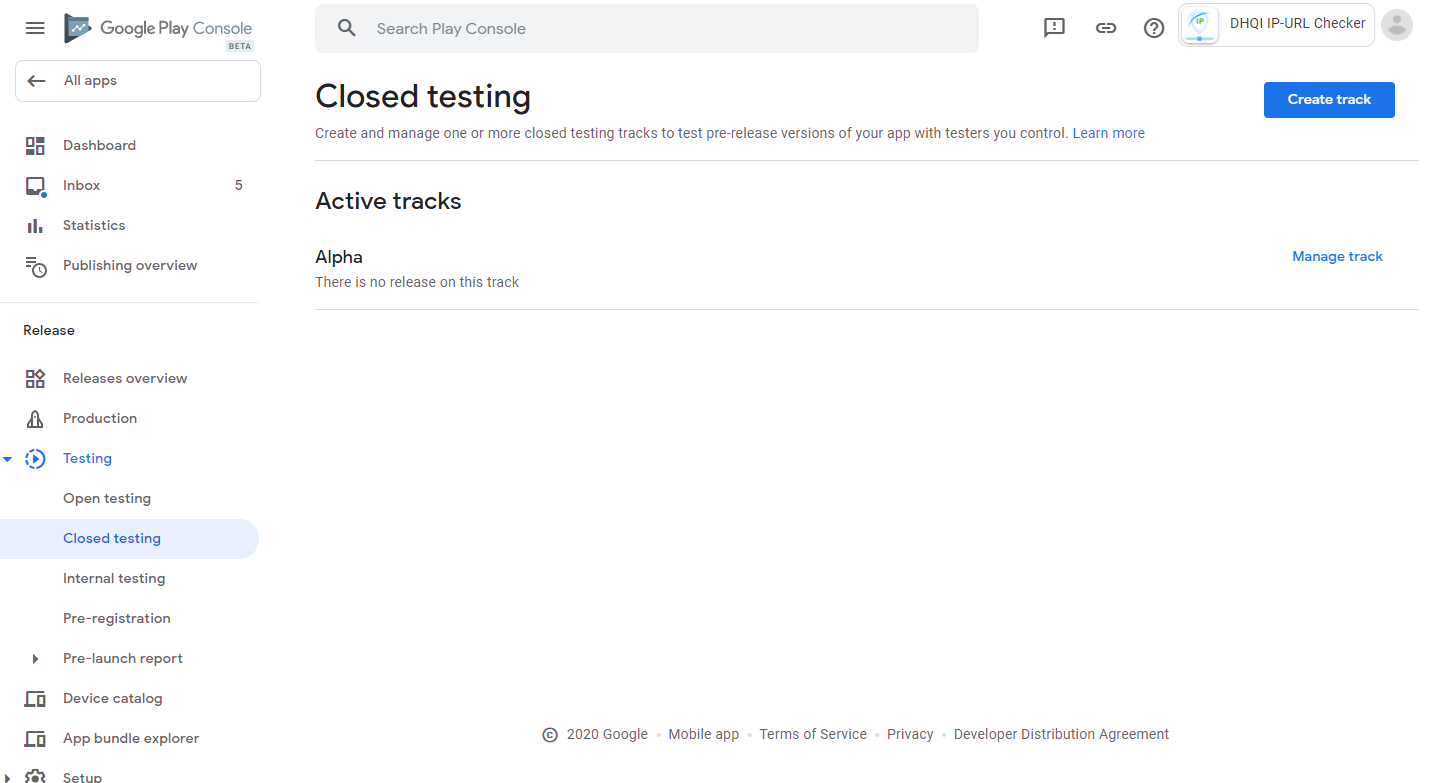Select Internal testing in sidebar

[114, 579]
